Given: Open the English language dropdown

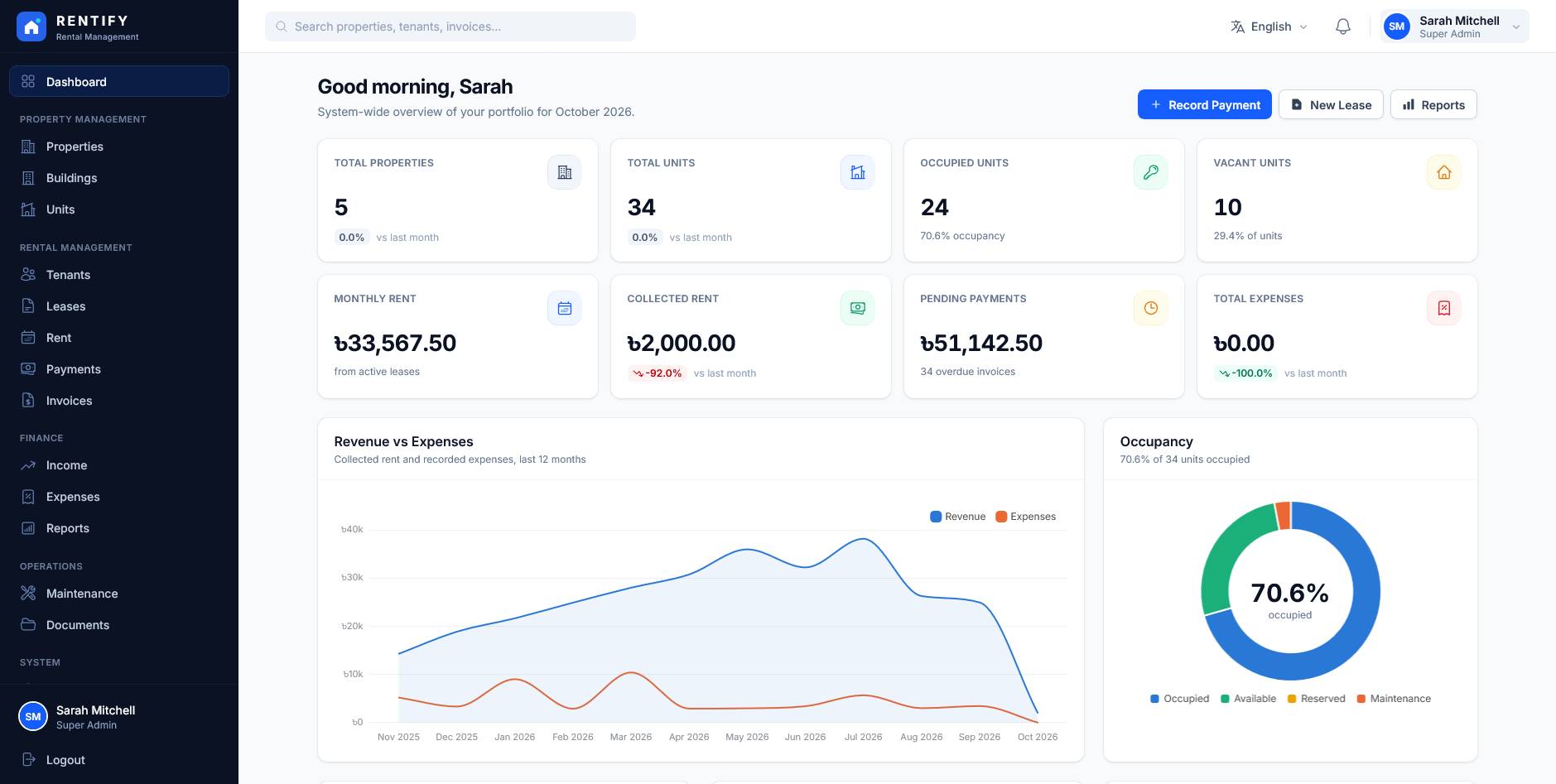Looking at the screenshot, I should 1269,26.
